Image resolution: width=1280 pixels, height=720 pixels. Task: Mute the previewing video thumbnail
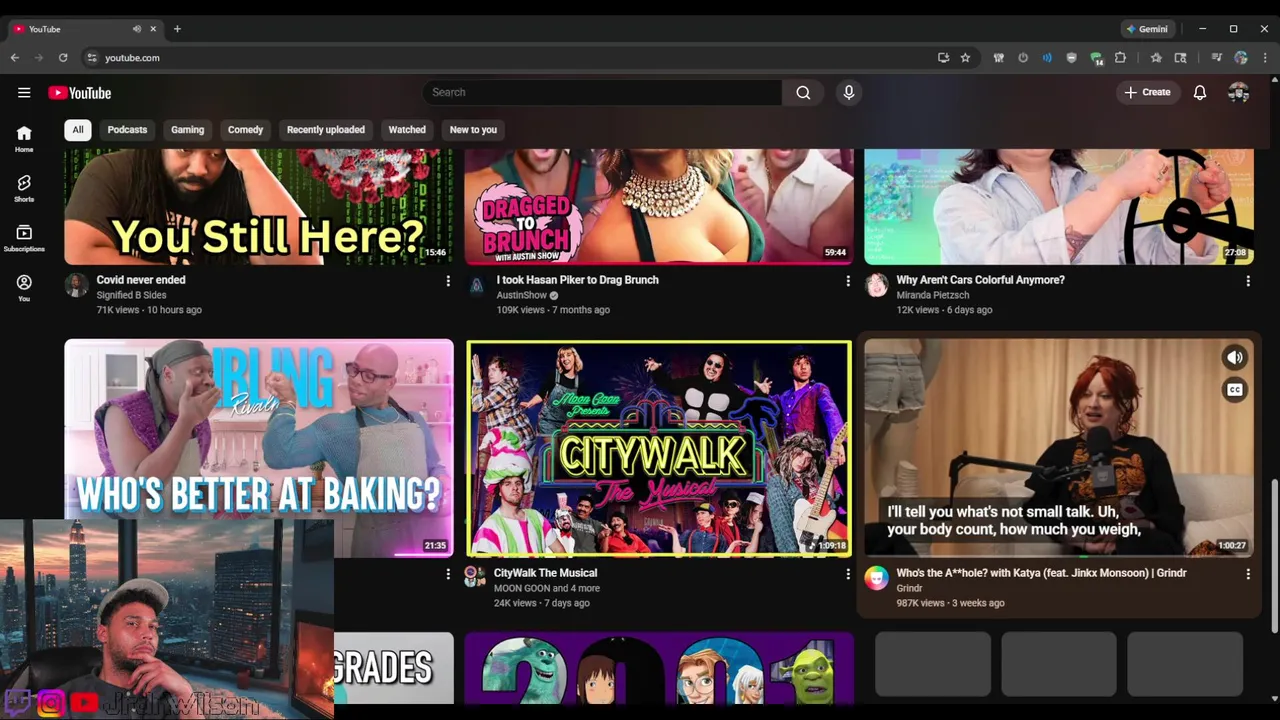pos(1235,357)
